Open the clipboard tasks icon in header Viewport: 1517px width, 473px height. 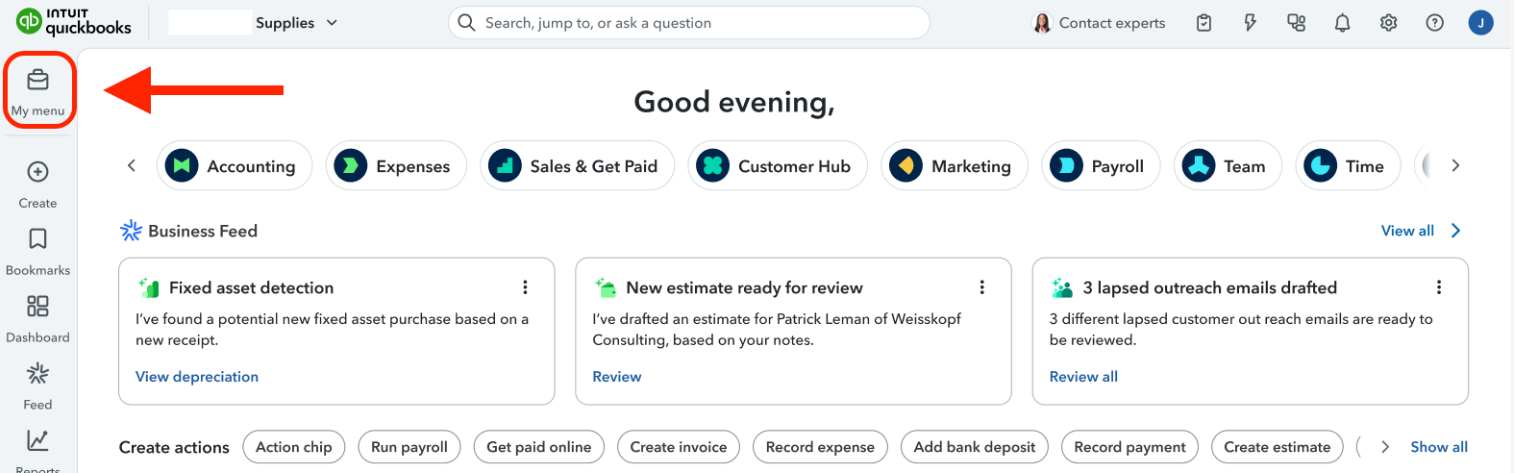coord(1204,23)
